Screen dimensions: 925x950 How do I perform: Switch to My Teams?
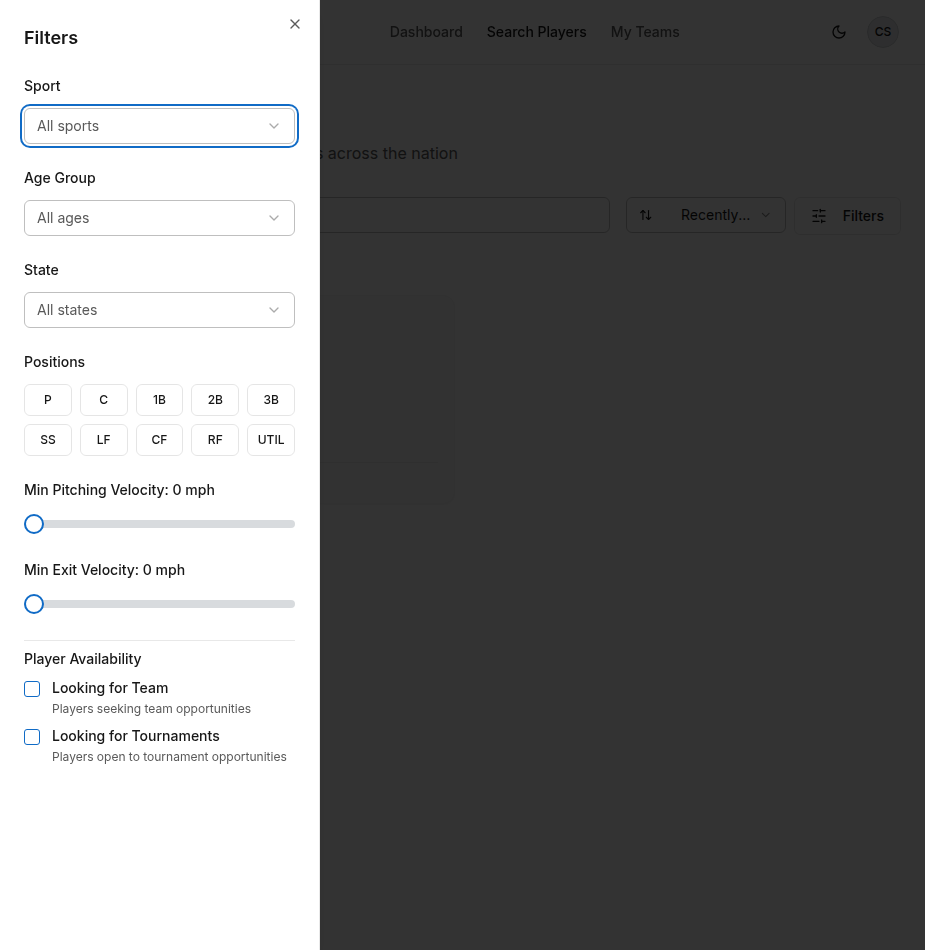pyautogui.click(x=644, y=32)
